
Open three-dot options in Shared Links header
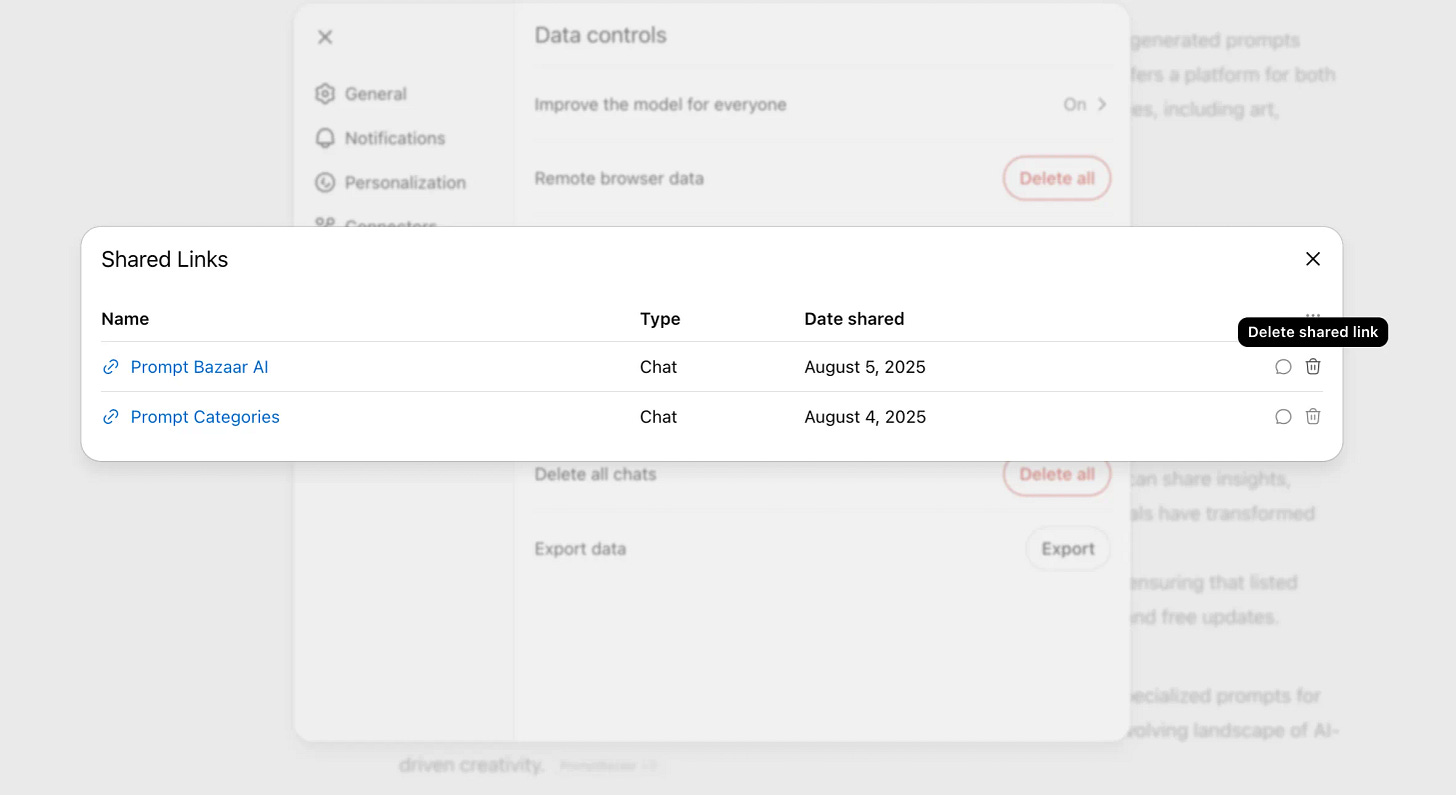[x=1313, y=315]
